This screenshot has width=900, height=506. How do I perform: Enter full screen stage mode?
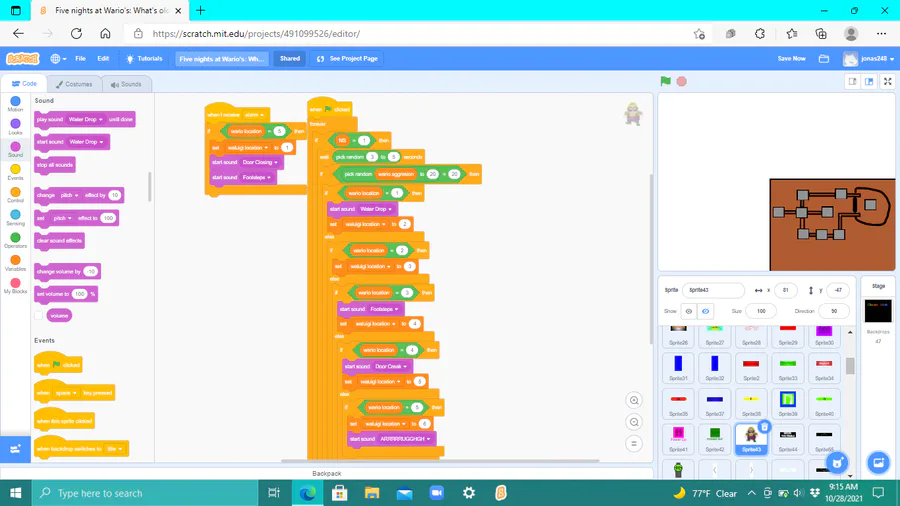click(x=887, y=81)
